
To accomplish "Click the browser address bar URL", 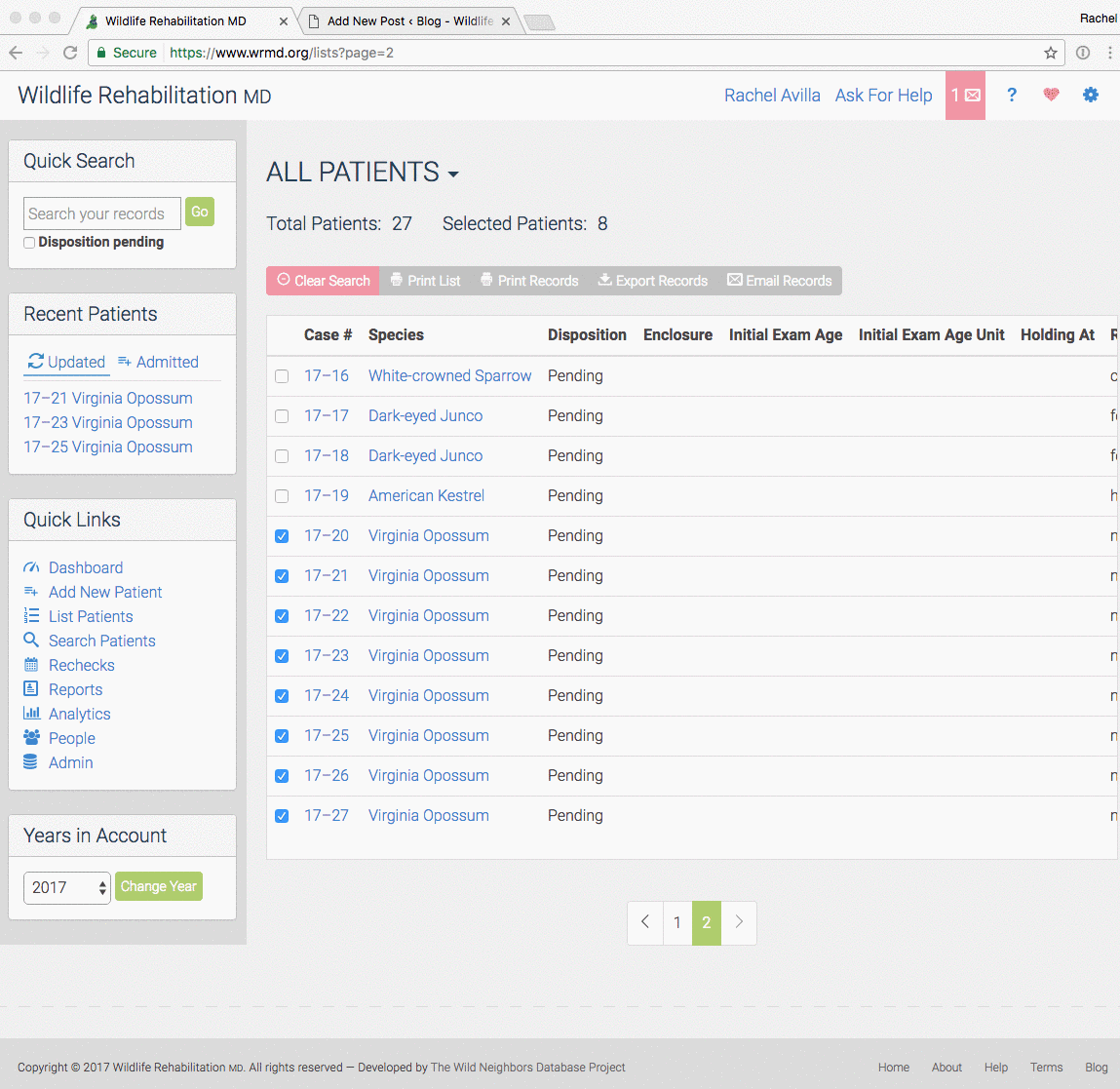I will point(282,53).
